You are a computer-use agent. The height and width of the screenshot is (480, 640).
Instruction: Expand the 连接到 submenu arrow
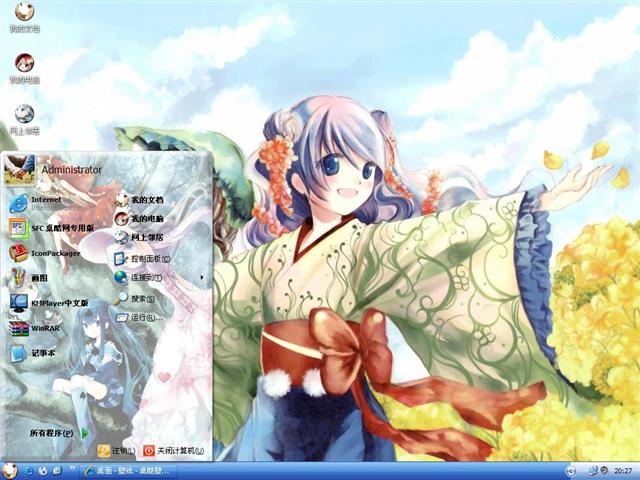pos(202,278)
